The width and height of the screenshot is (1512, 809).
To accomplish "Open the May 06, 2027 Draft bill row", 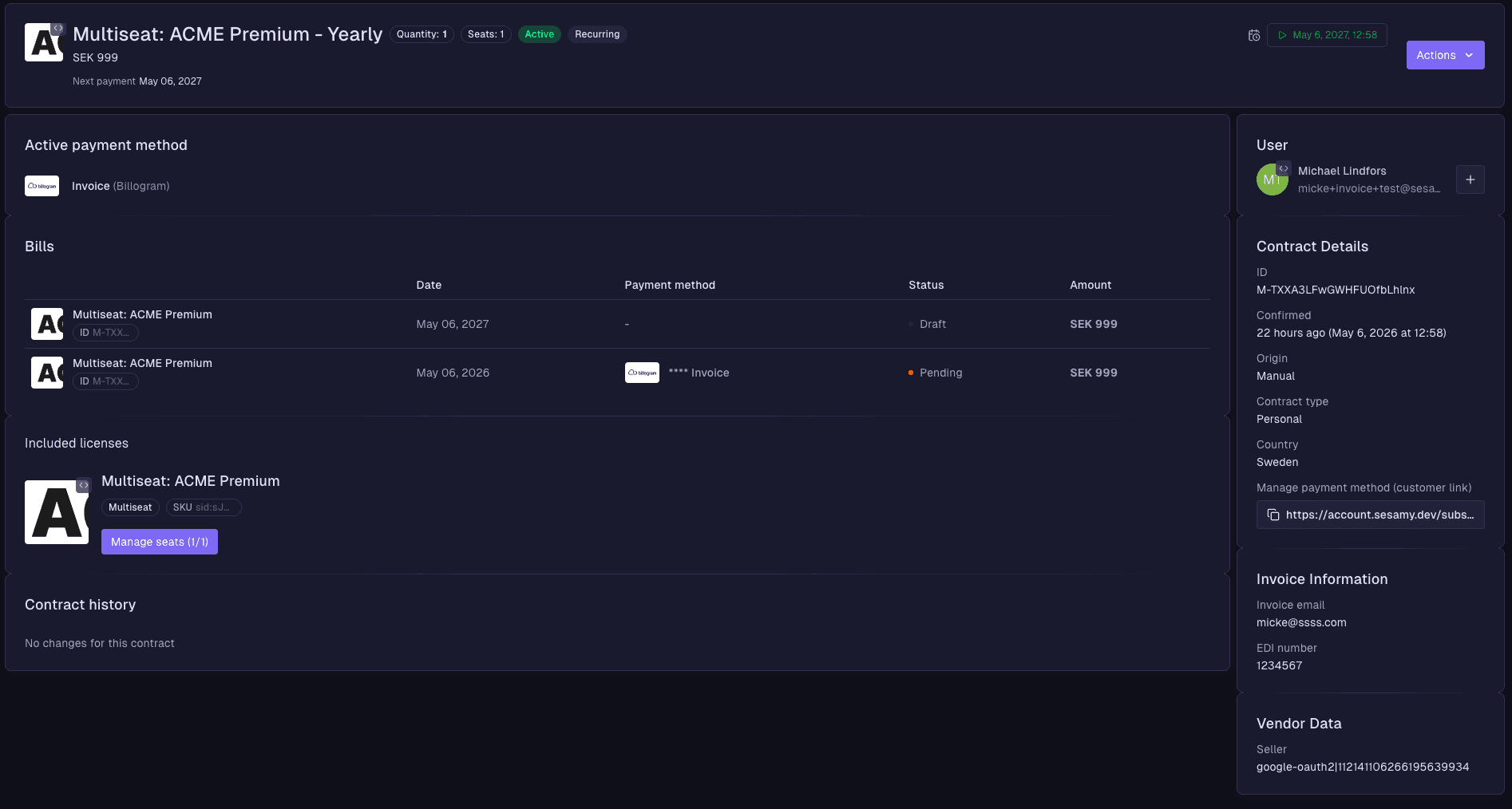I will coord(617,324).
